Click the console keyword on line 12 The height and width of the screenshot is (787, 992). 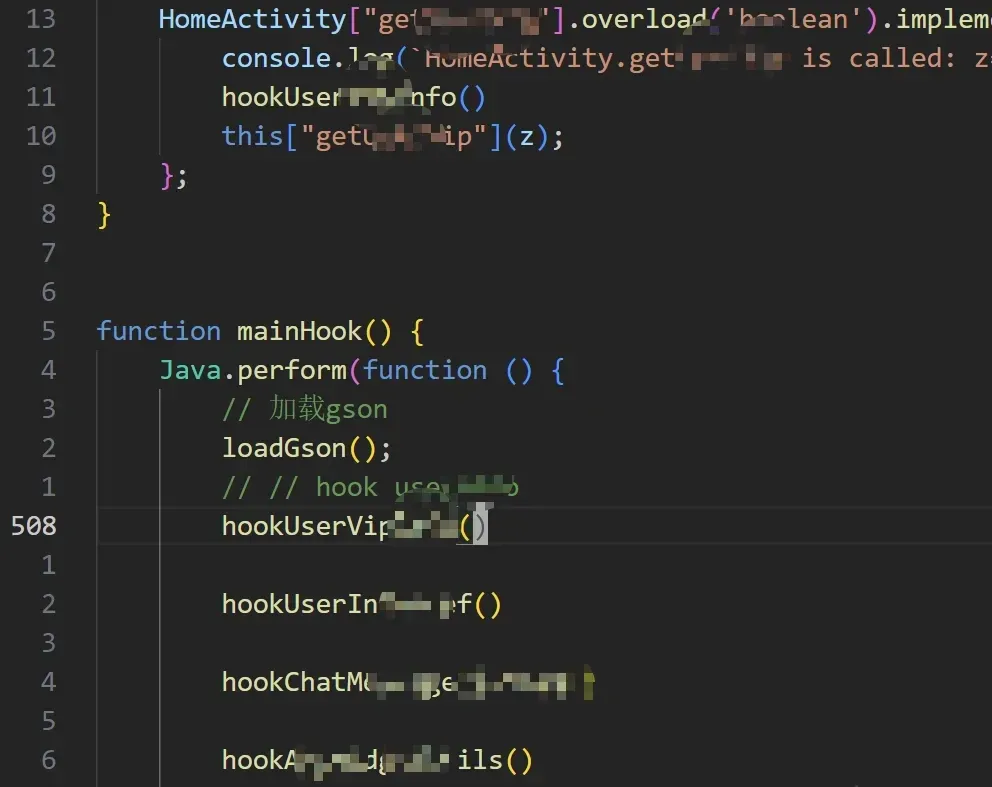(x=276, y=58)
